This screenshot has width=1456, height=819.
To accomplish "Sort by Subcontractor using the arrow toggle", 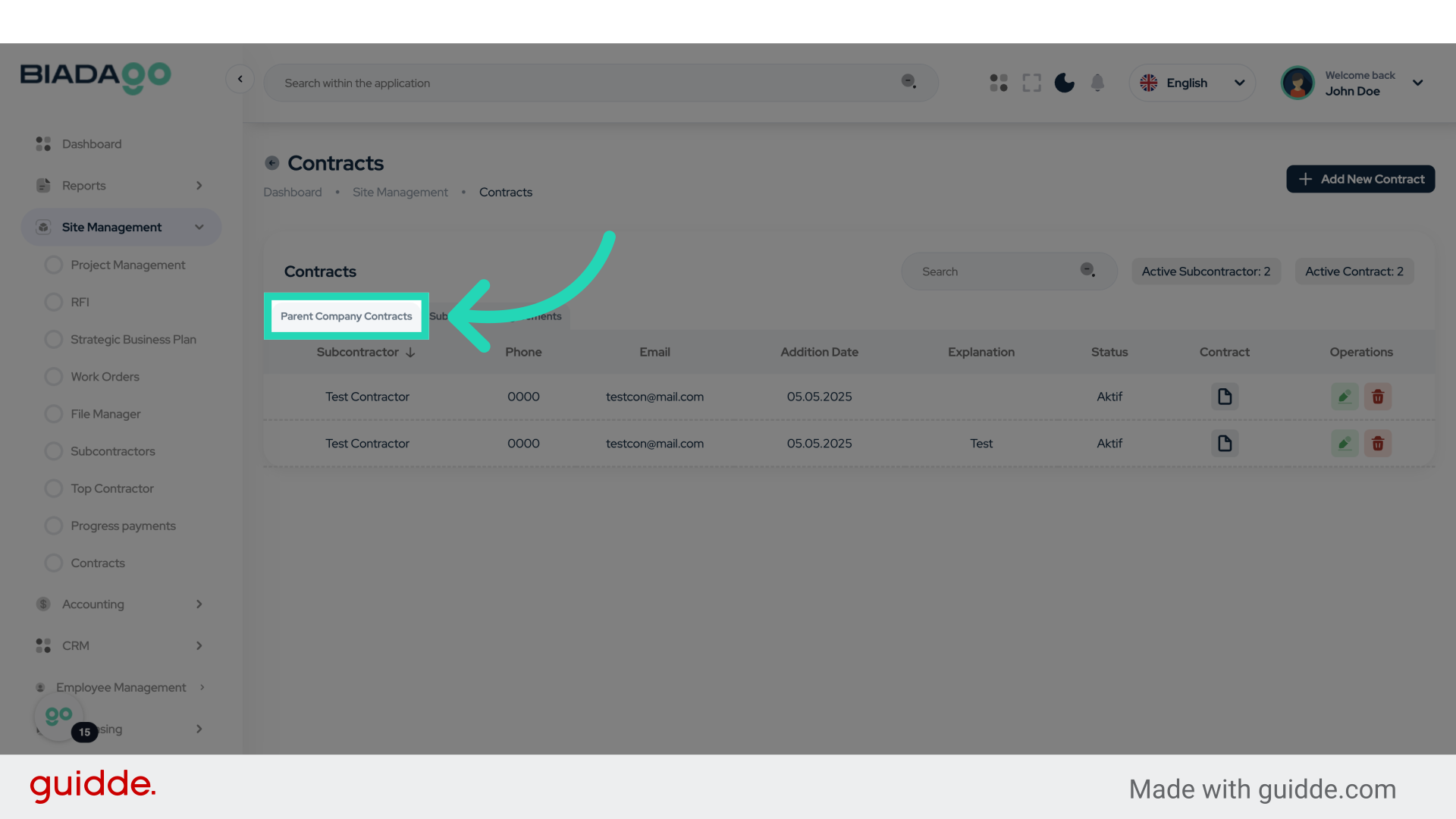I will click(x=410, y=352).
